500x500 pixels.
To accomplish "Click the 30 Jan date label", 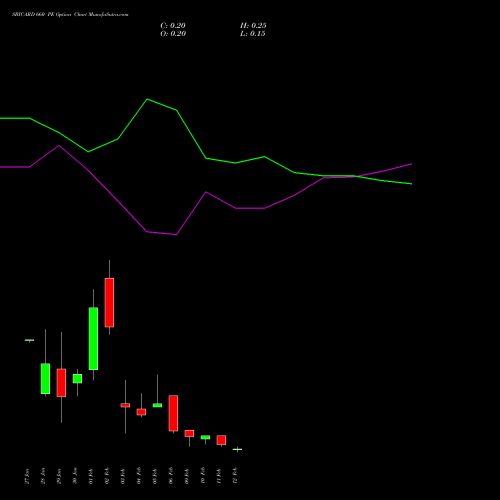I will point(75,476).
